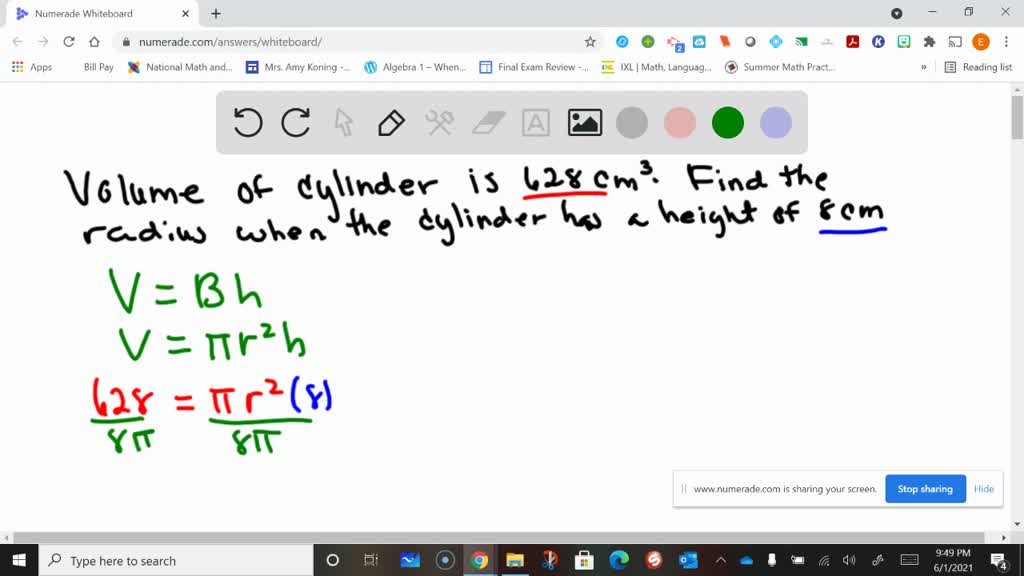
Task: Click the Redo arrow on the whiteboard toolbar
Action: pyautogui.click(x=294, y=122)
